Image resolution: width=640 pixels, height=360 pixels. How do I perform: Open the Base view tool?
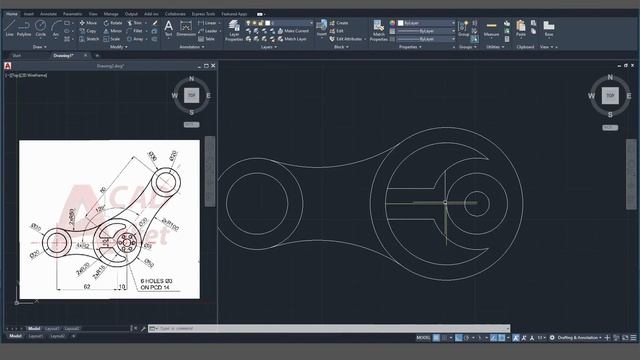[549, 29]
